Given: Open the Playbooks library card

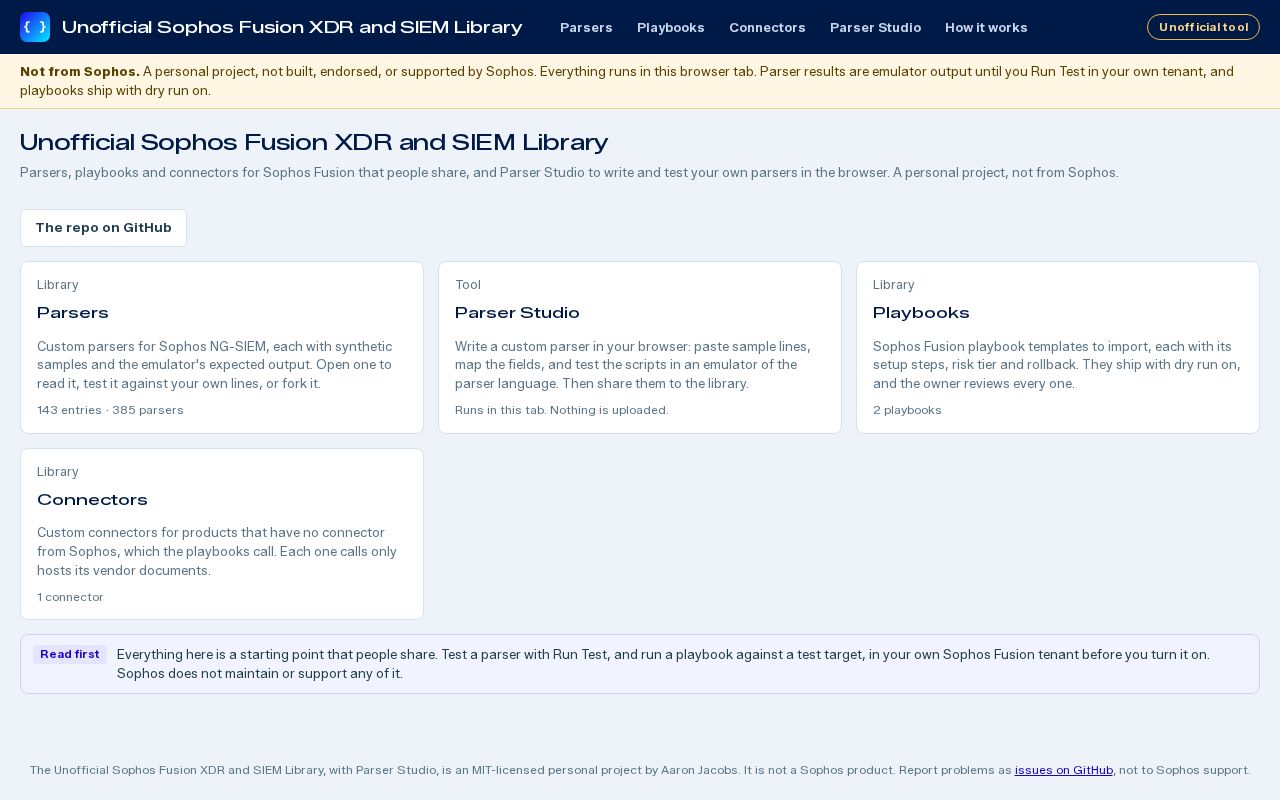Looking at the screenshot, I should click(1058, 347).
